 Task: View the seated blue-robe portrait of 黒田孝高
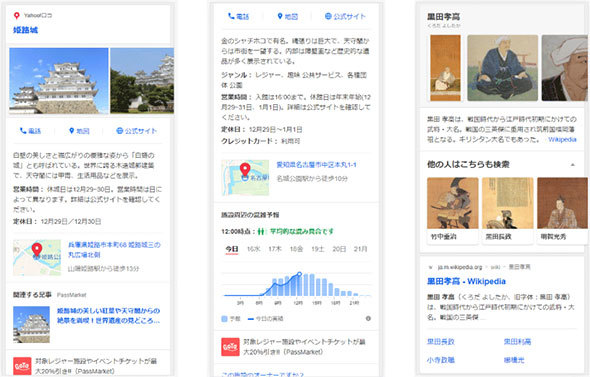coord(502,68)
